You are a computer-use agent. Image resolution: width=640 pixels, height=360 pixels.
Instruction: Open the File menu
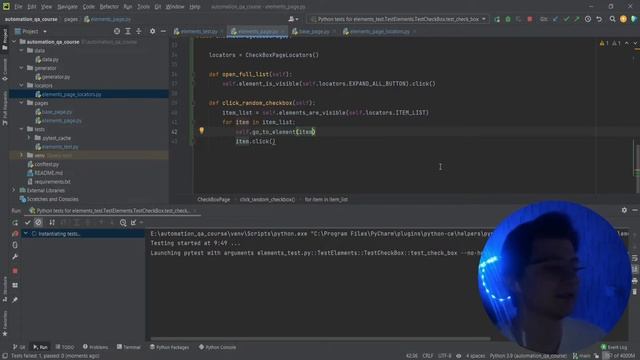[x=18, y=7]
